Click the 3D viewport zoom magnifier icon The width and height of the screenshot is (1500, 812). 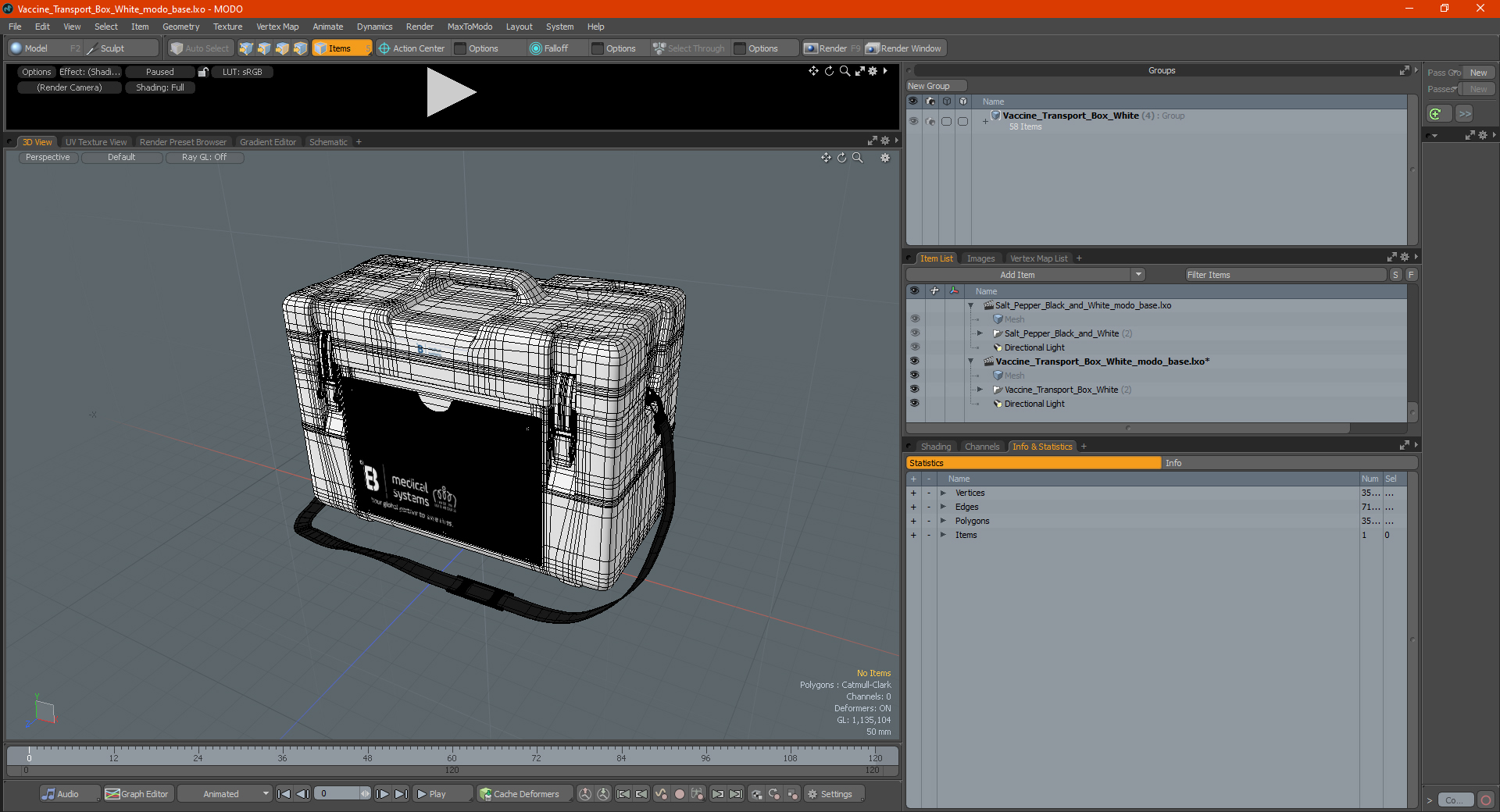pyautogui.click(x=857, y=158)
